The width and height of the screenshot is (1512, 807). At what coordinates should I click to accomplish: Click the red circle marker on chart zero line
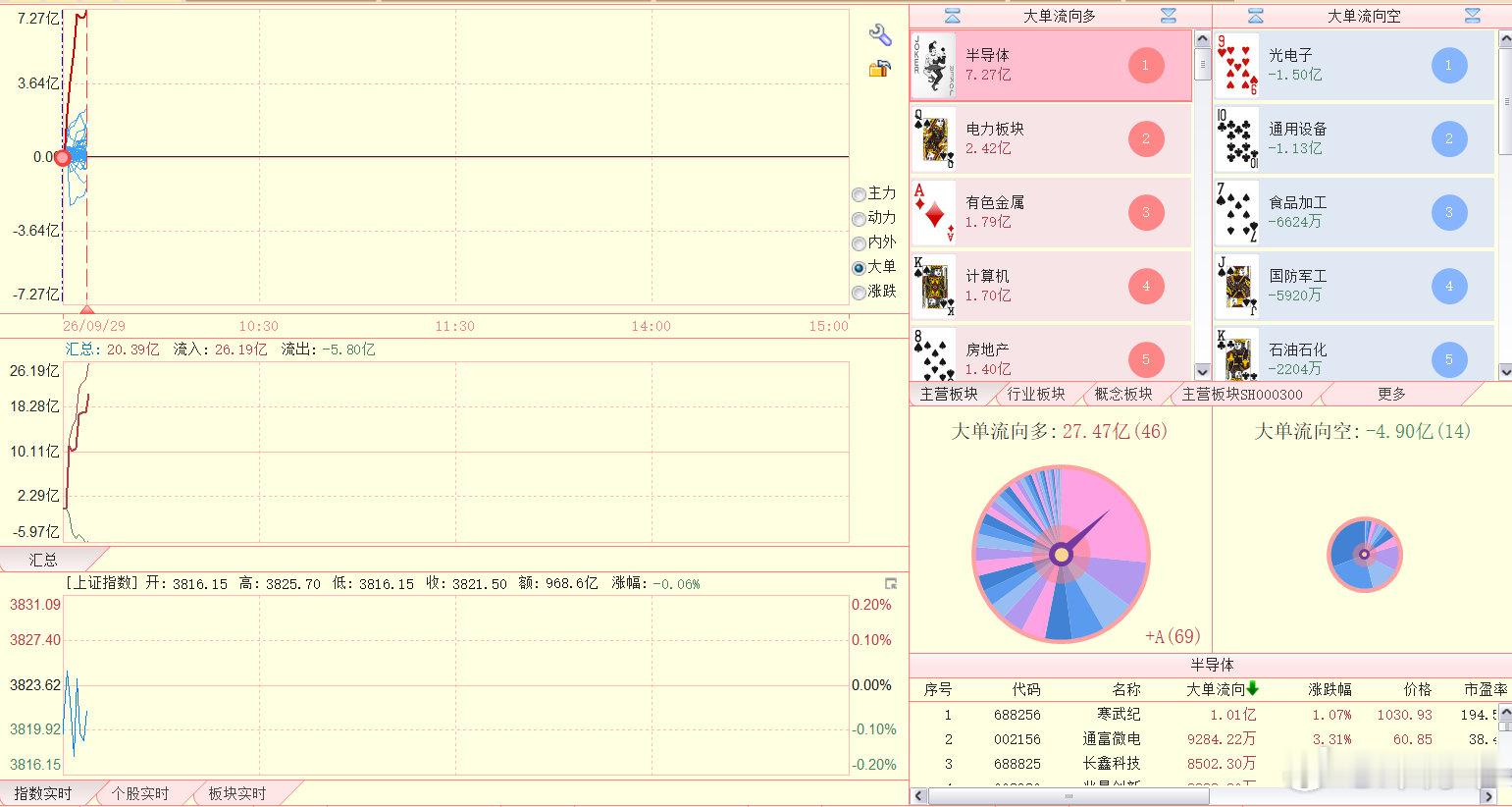coord(63,157)
